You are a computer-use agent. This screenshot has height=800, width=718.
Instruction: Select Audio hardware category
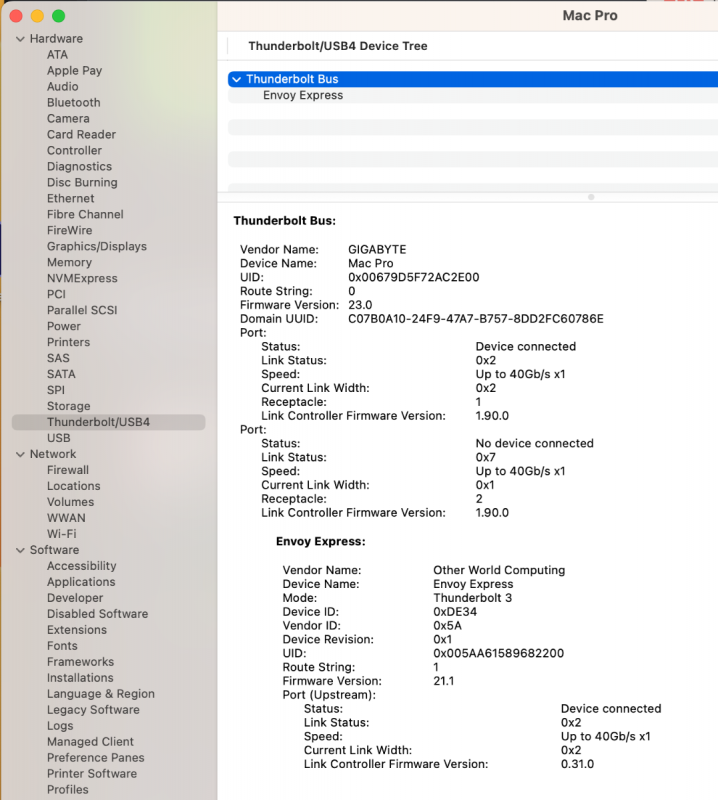coord(63,87)
